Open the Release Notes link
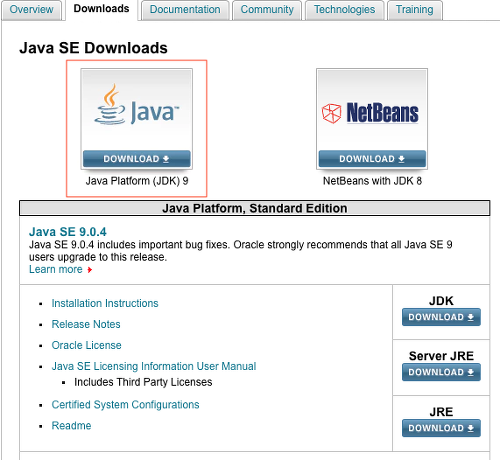500x460 pixels. pyautogui.click(x=86, y=324)
